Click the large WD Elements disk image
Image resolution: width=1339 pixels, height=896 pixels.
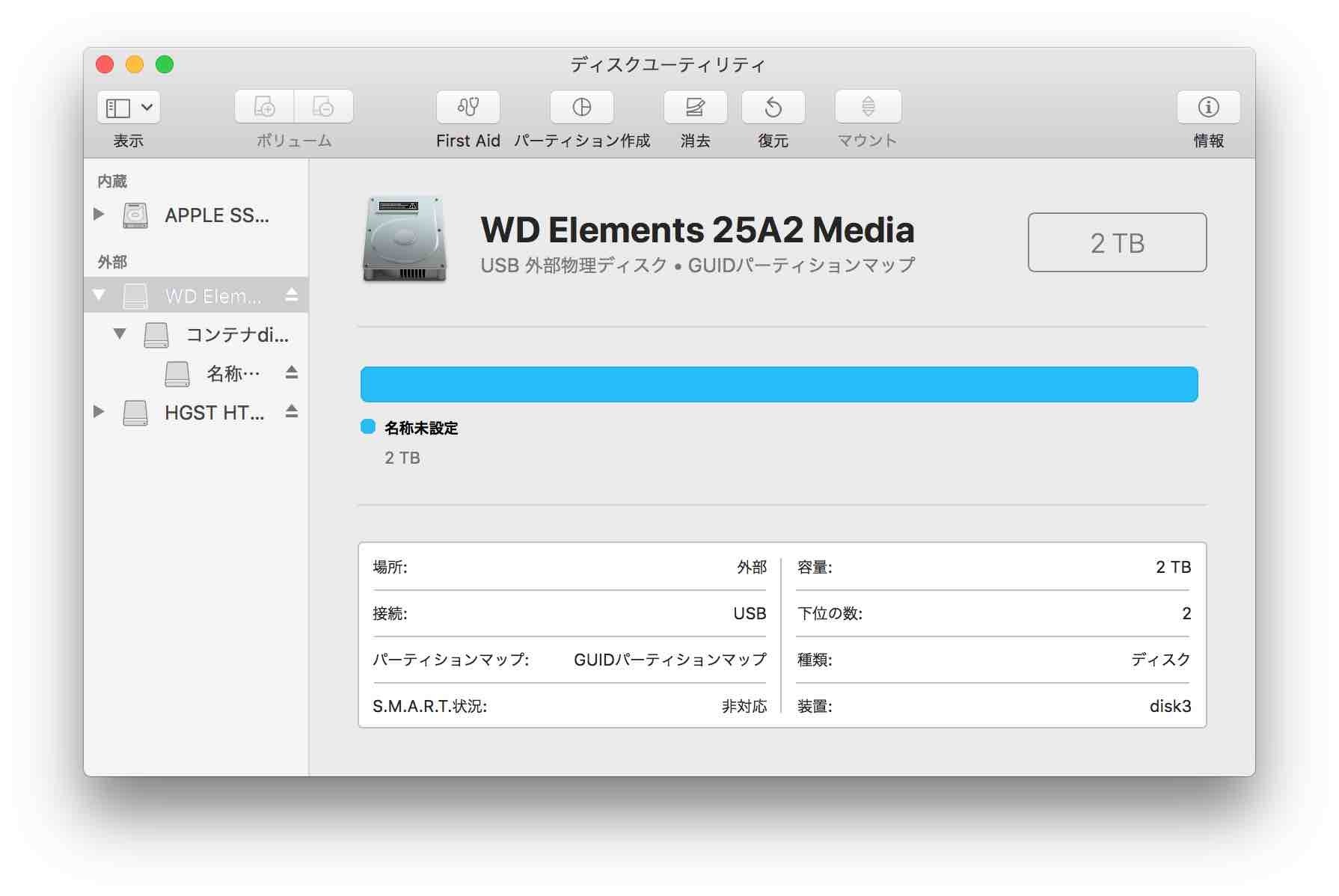pos(405,239)
